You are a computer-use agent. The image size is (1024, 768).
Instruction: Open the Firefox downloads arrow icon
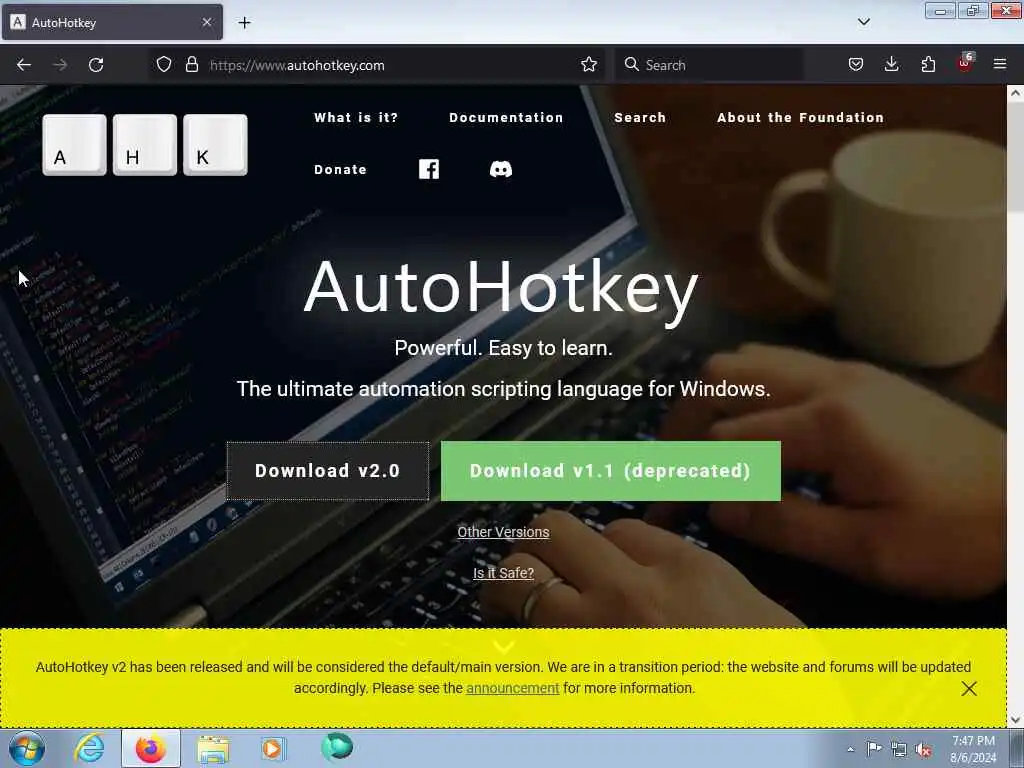(x=891, y=64)
